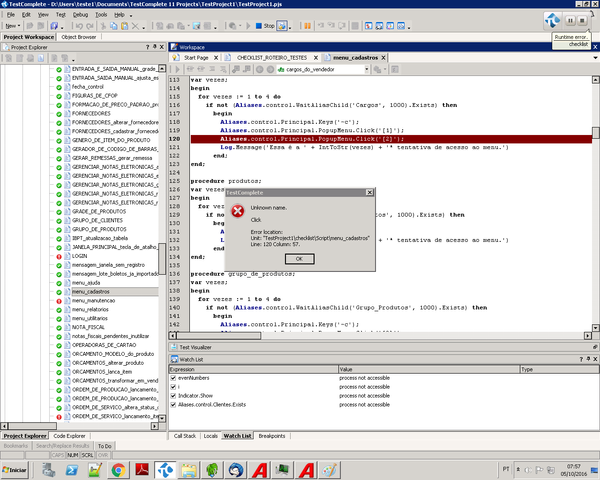Toggle Aliases.control.Clientes.Exists watch checkbox

click(x=173, y=403)
